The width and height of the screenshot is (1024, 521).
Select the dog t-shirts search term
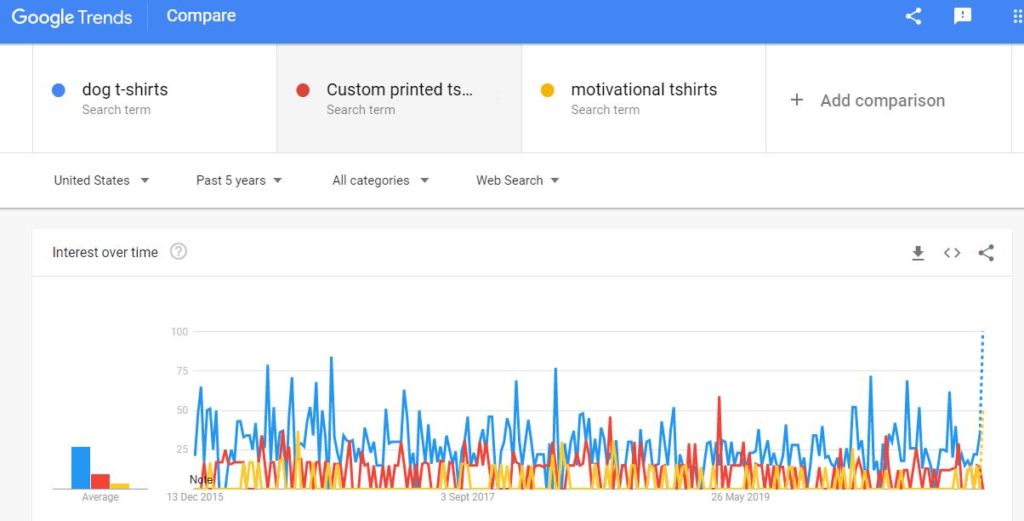[x=154, y=99]
